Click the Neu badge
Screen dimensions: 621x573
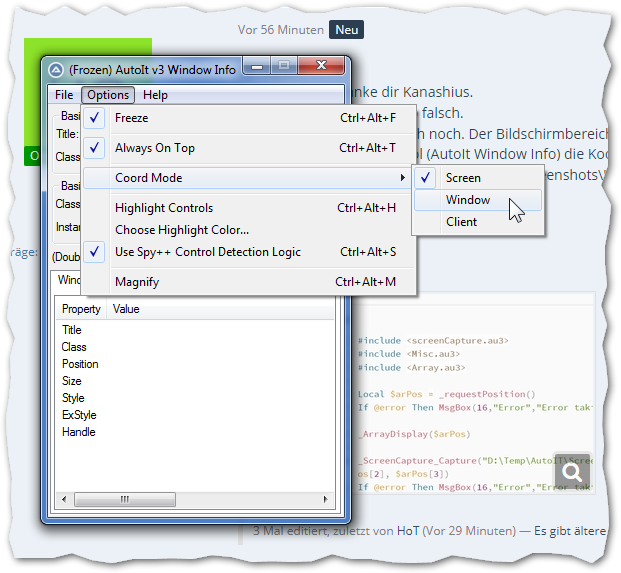pos(347,30)
